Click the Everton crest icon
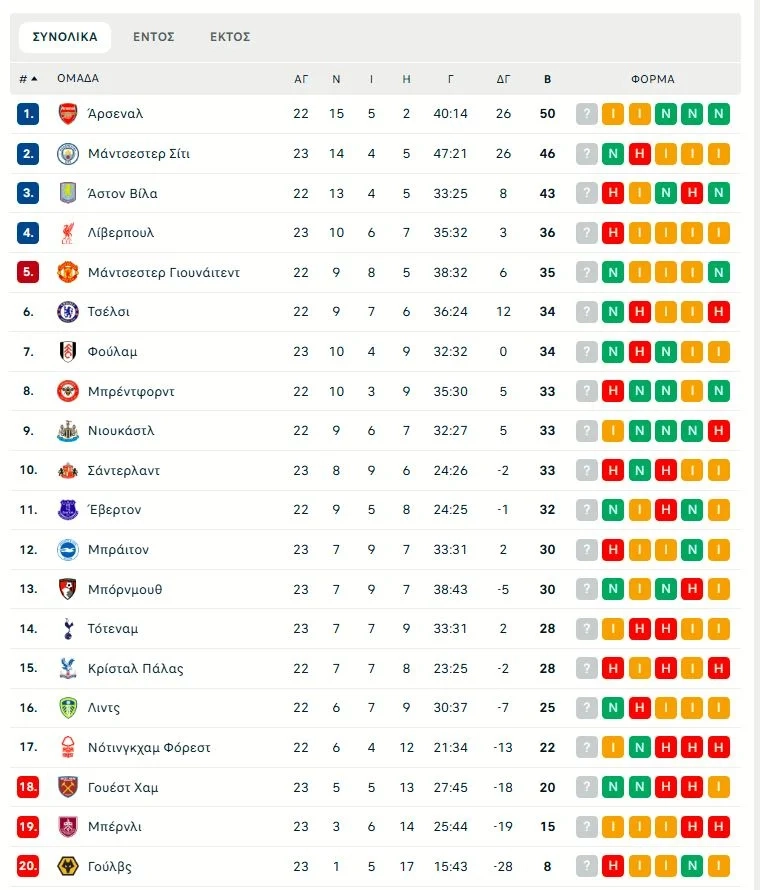 pyautogui.click(x=68, y=510)
